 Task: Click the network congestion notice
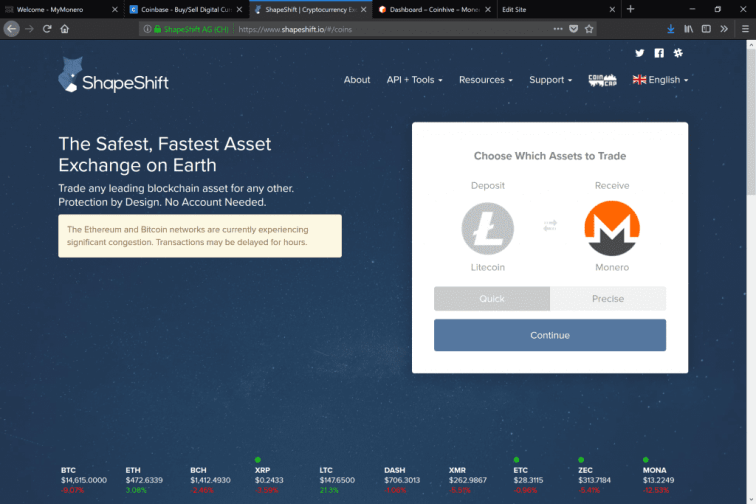coord(200,236)
